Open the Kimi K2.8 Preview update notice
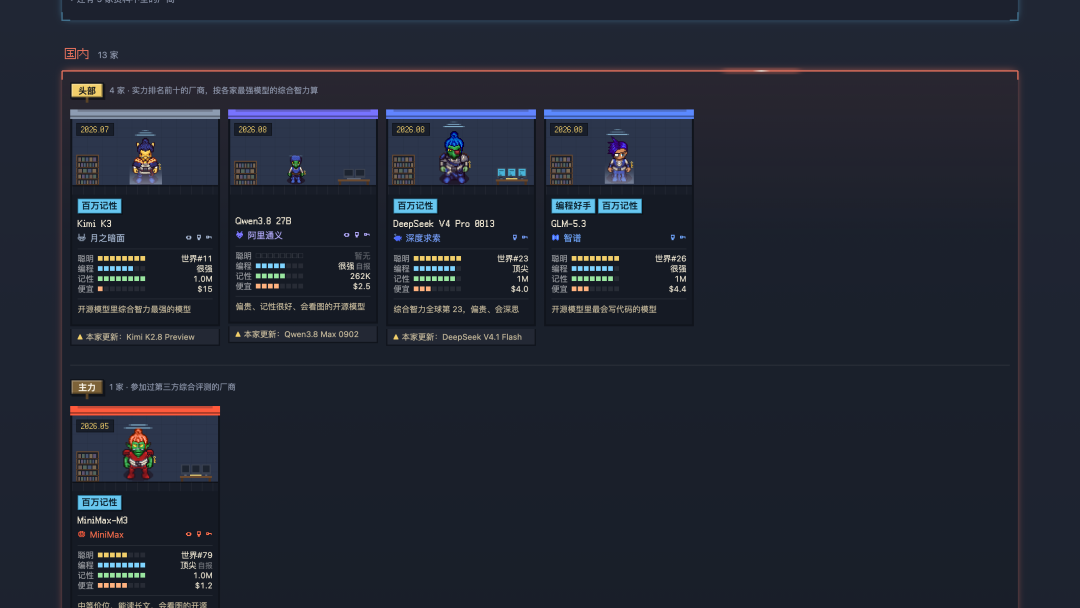Viewport: 1080px width, 608px height. (145, 337)
